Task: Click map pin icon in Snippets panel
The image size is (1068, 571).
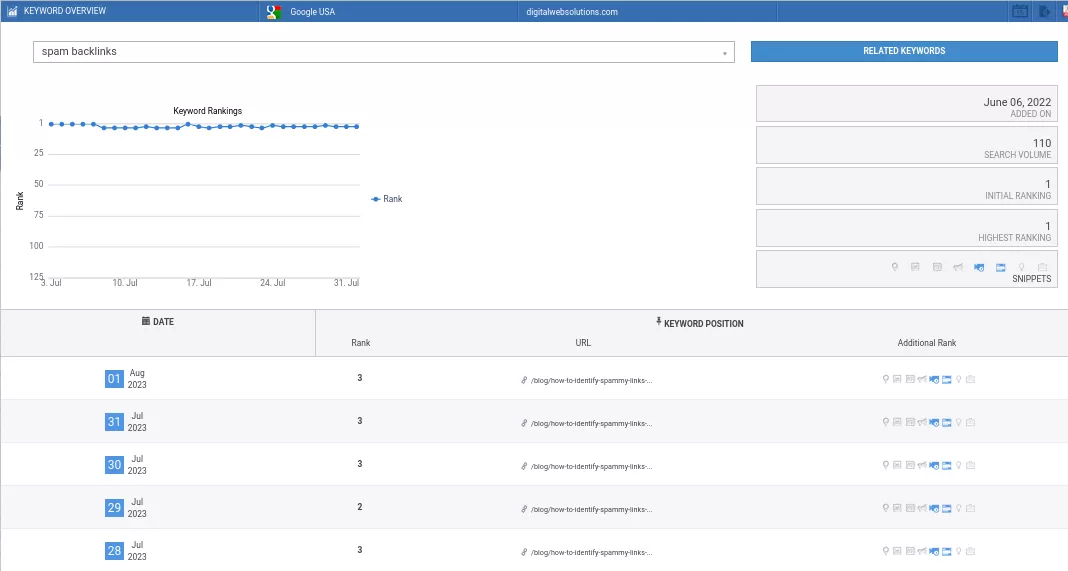Action: tap(895, 267)
